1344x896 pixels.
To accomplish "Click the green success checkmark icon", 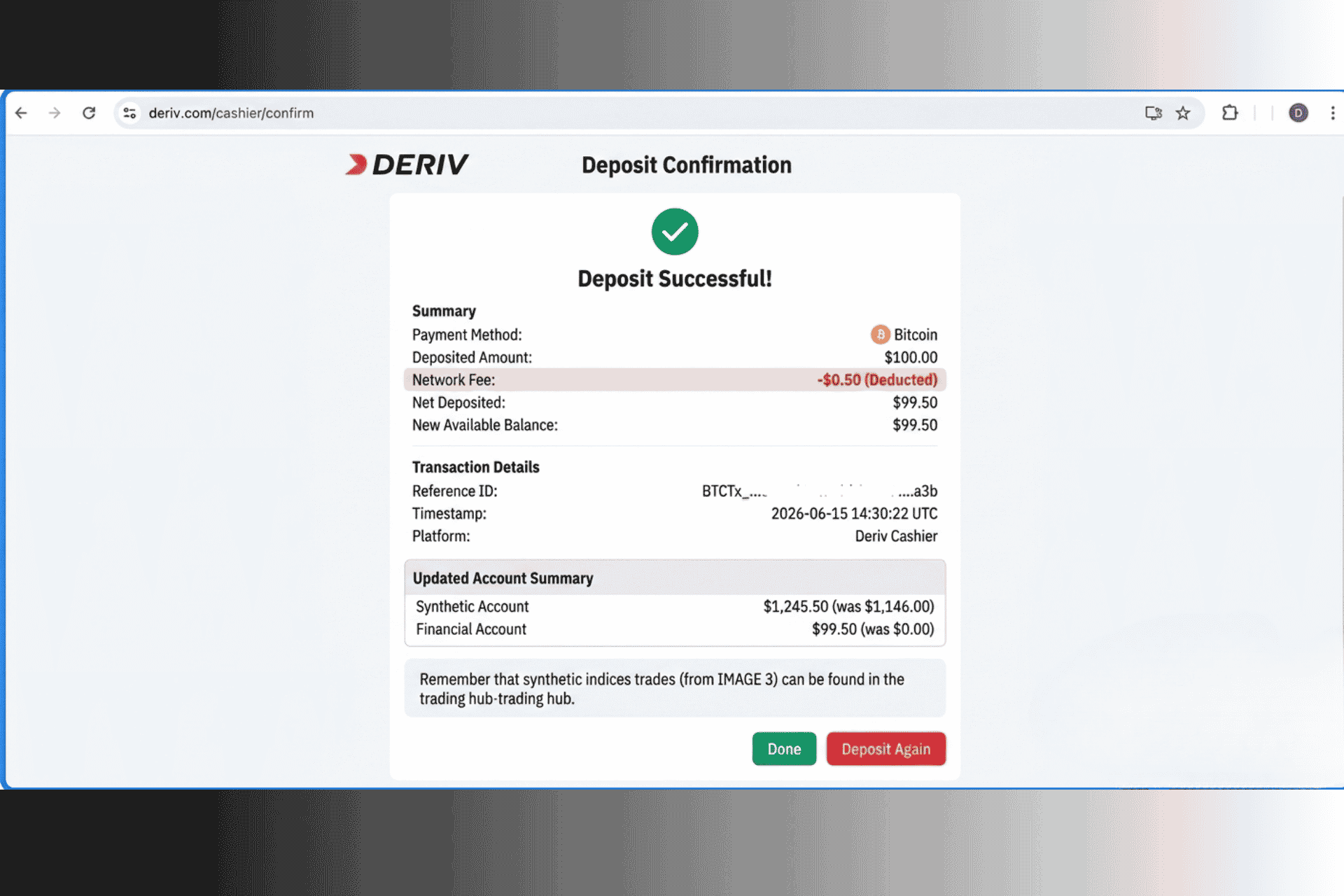I will (x=675, y=232).
